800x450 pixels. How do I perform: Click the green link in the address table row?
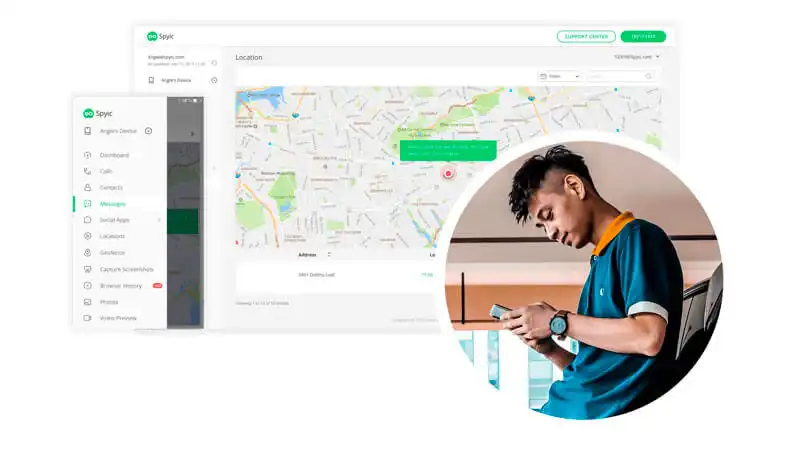click(427, 275)
